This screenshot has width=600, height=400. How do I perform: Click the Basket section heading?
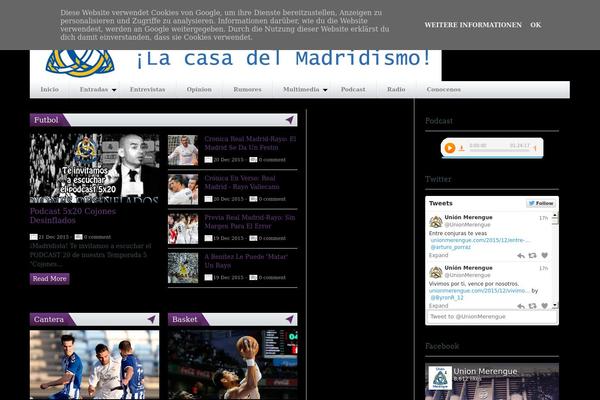pyautogui.click(x=184, y=319)
